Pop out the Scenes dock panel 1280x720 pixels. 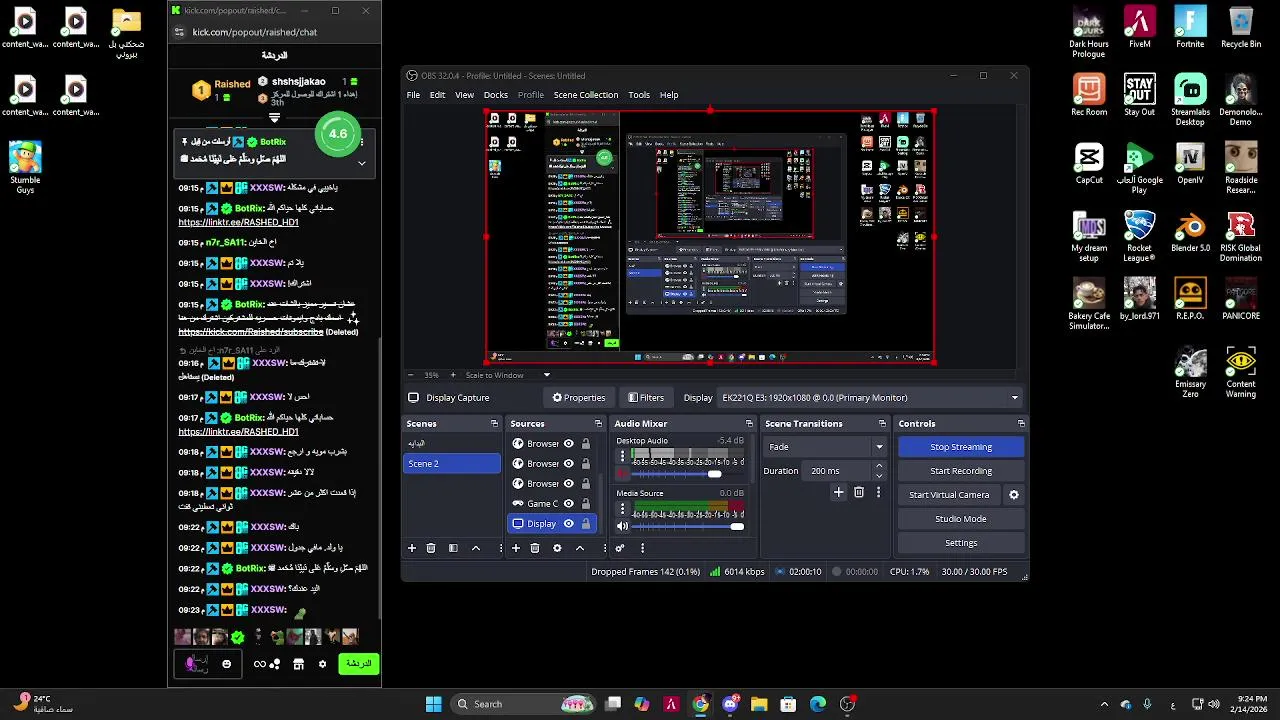494,424
